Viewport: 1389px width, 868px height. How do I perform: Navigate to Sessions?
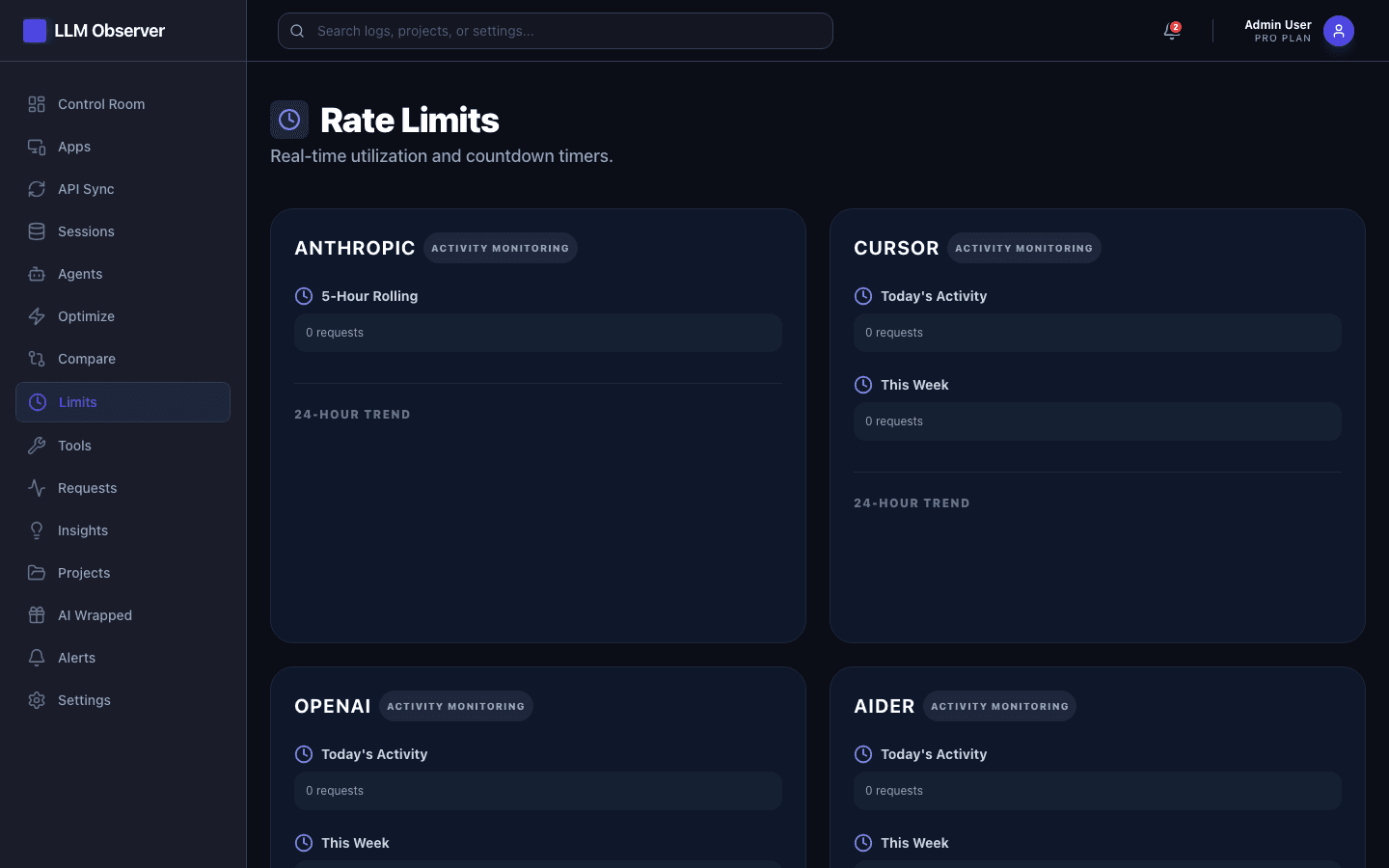[123, 231]
